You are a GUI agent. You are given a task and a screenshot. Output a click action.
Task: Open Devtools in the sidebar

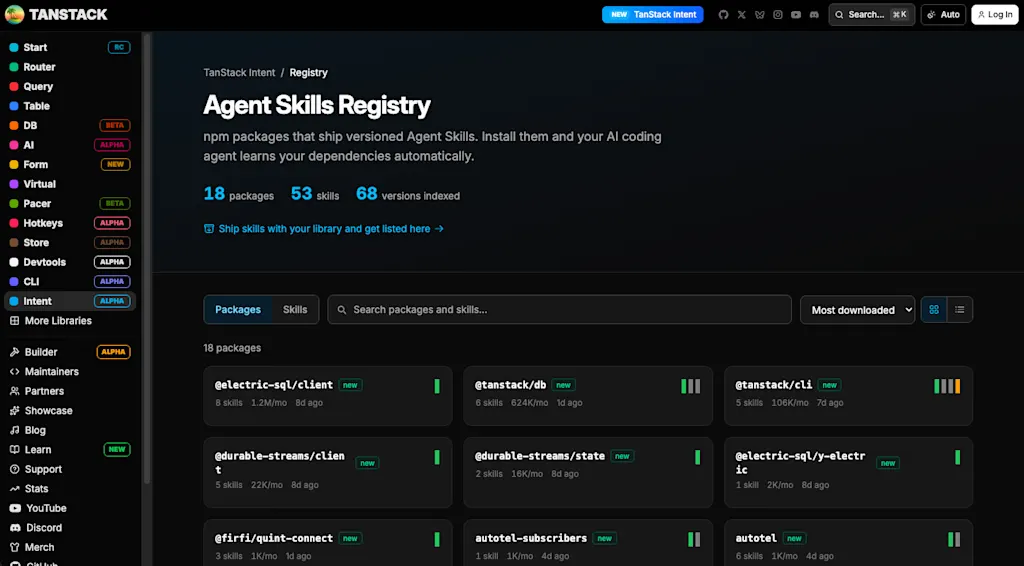pos(70,262)
